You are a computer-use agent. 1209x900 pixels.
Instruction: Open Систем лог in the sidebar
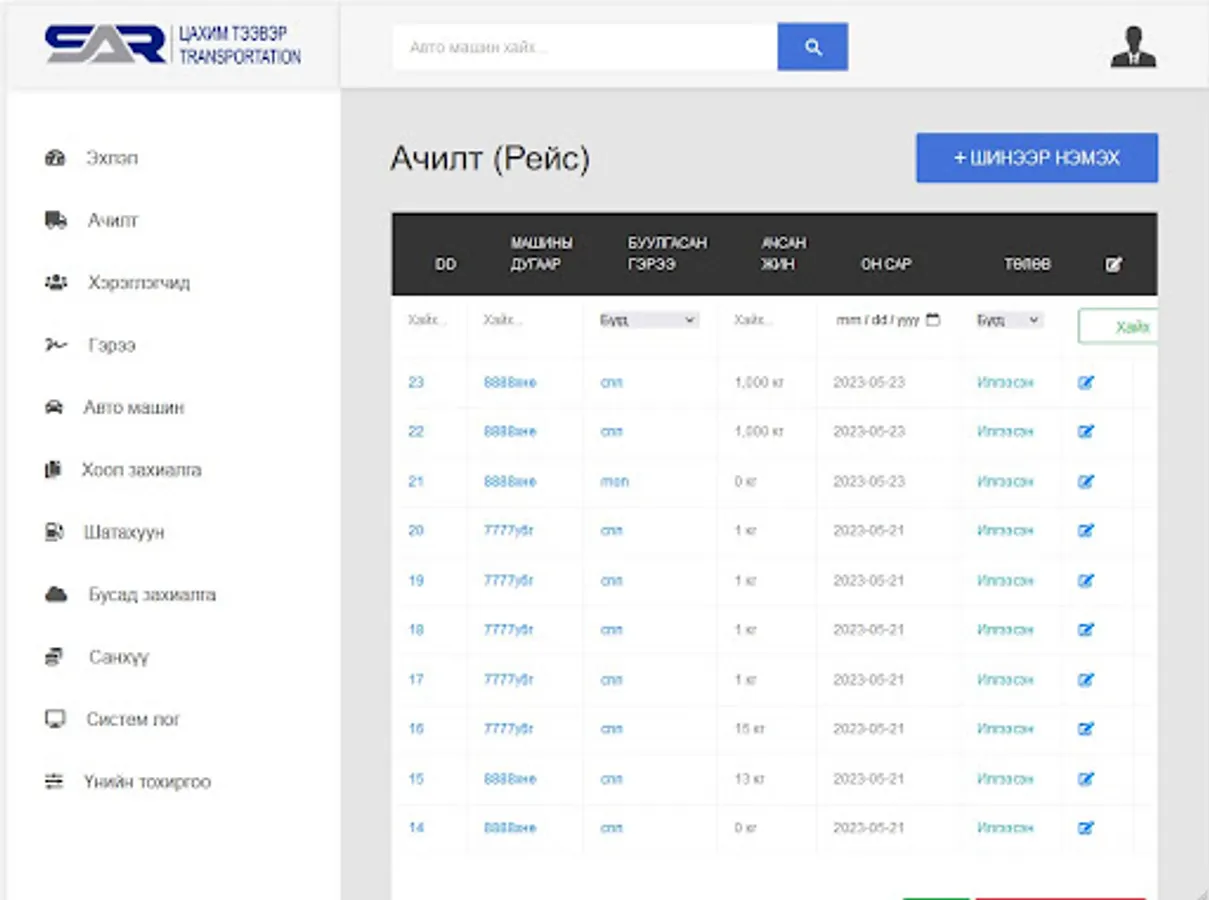[x=133, y=719]
